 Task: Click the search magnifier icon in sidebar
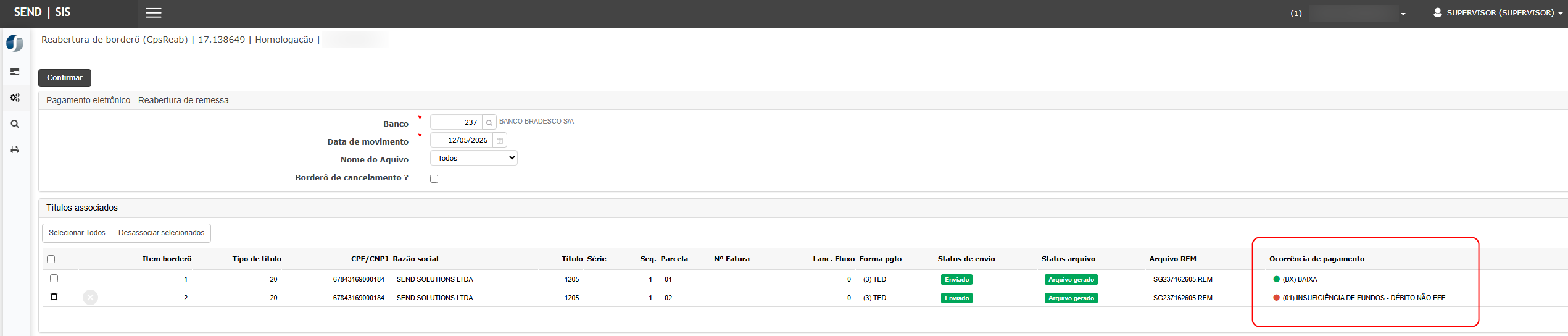coord(15,124)
